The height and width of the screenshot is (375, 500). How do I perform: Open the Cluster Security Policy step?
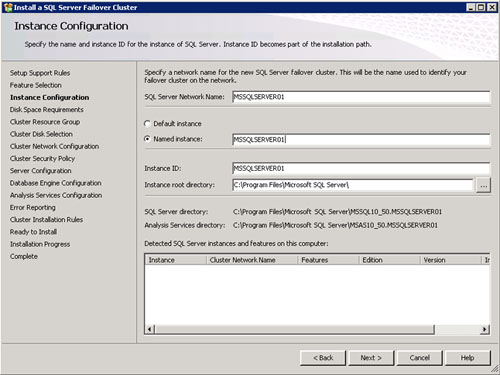[x=42, y=159]
